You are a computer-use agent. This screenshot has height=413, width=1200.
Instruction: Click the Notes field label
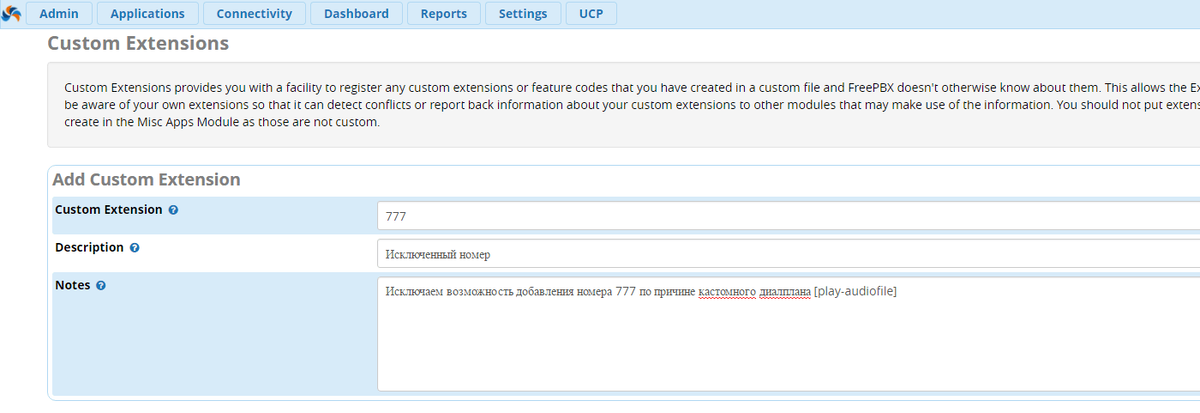pos(72,285)
